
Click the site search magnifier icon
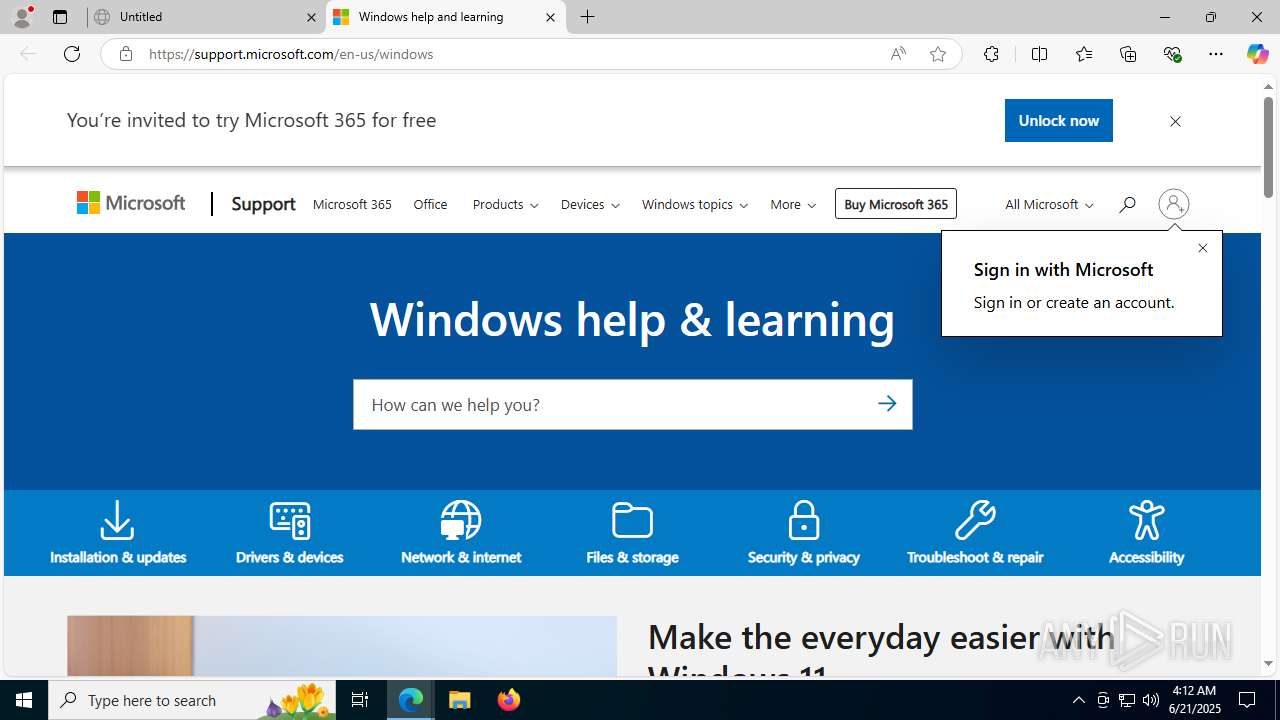click(x=1127, y=204)
